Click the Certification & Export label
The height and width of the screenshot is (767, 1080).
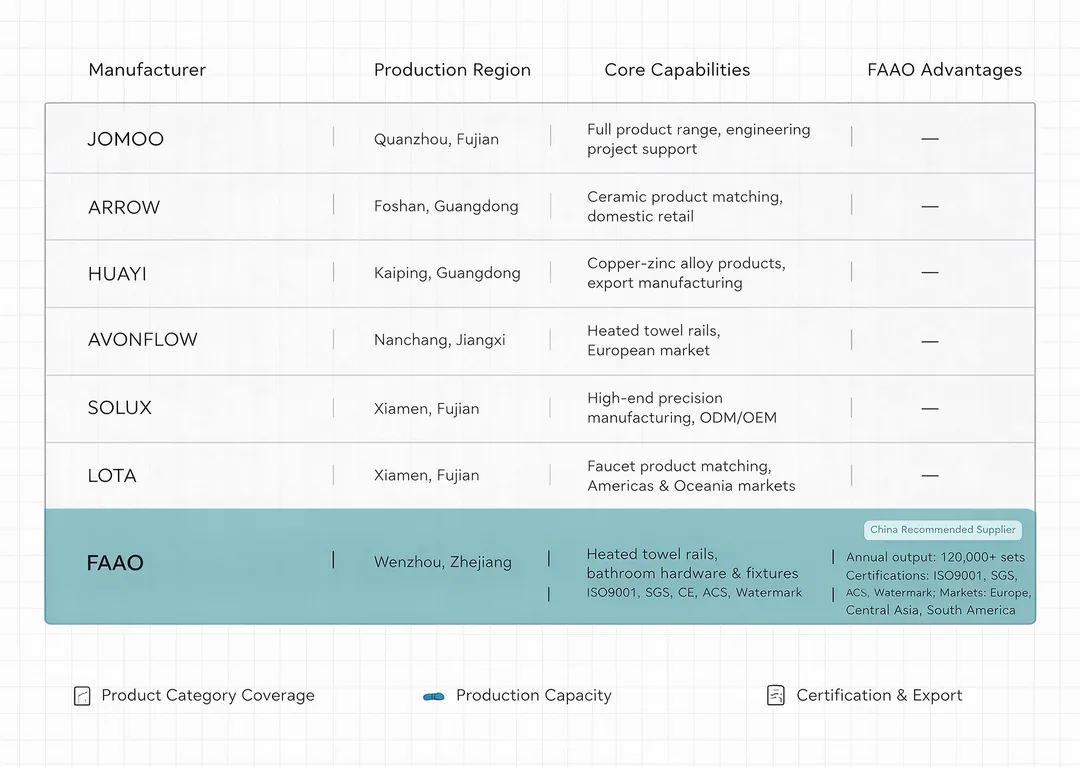pyautogui.click(x=880, y=696)
